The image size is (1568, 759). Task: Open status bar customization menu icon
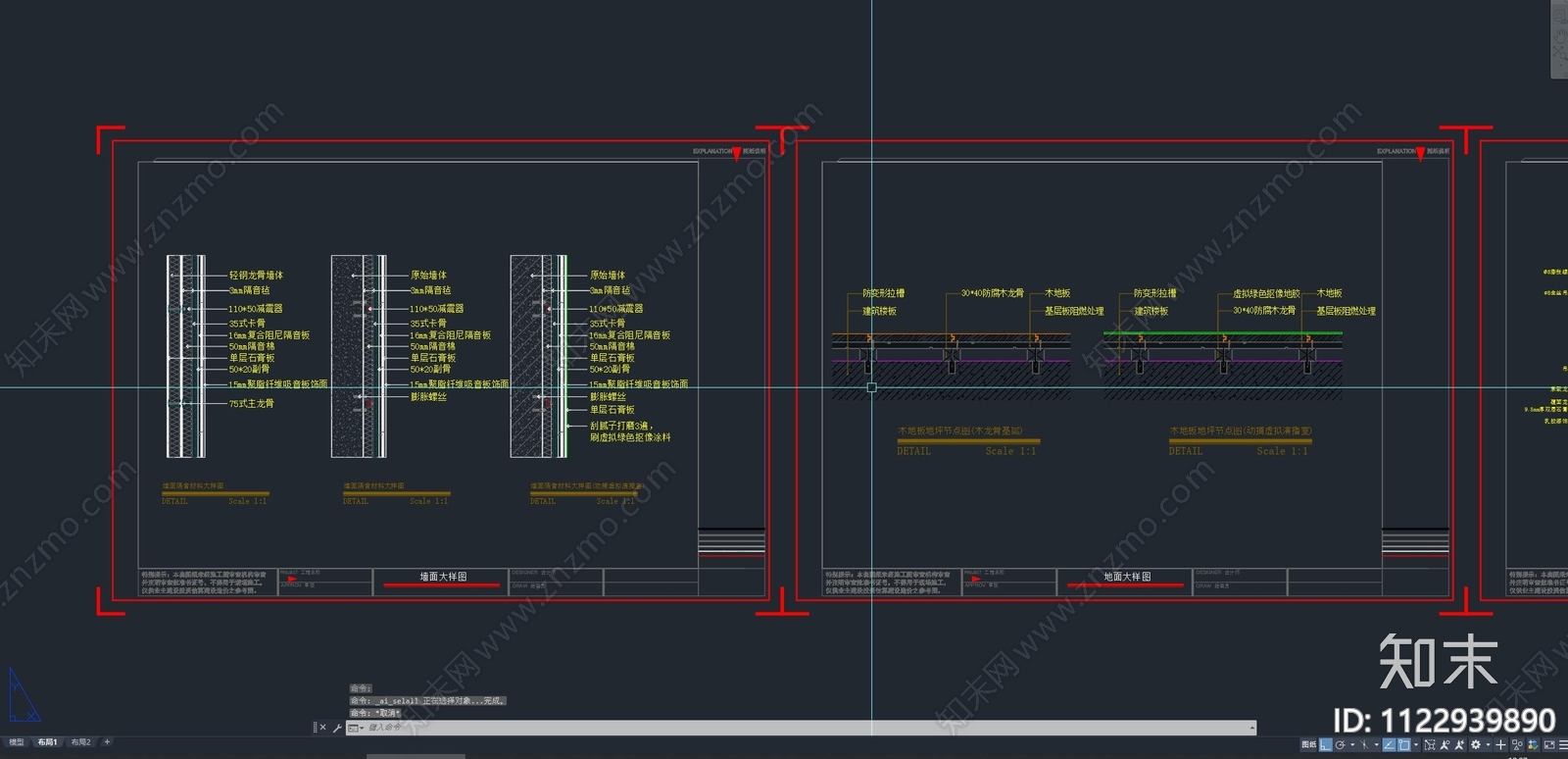pos(1563,744)
